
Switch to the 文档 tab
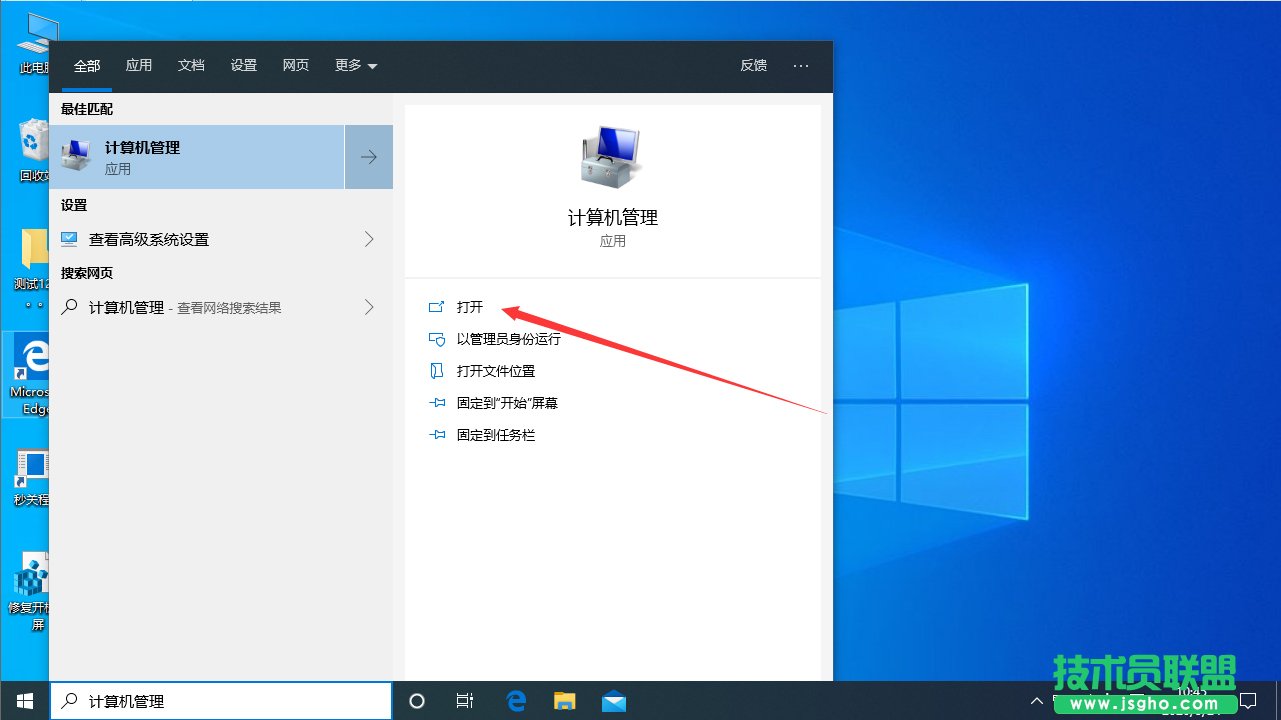coord(191,65)
